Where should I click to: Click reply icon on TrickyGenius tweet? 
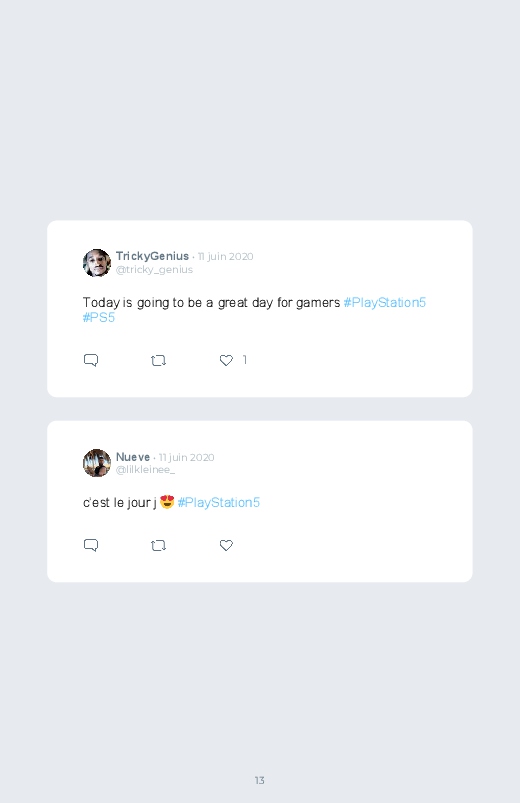[x=91, y=361]
